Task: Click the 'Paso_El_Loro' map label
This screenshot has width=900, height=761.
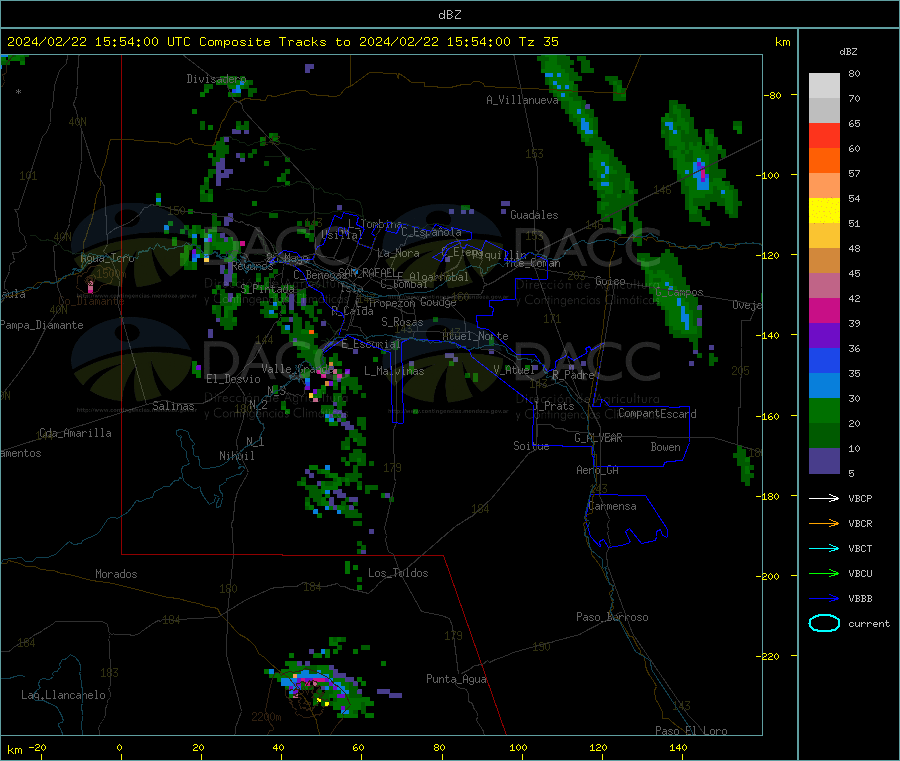Action: [691, 731]
